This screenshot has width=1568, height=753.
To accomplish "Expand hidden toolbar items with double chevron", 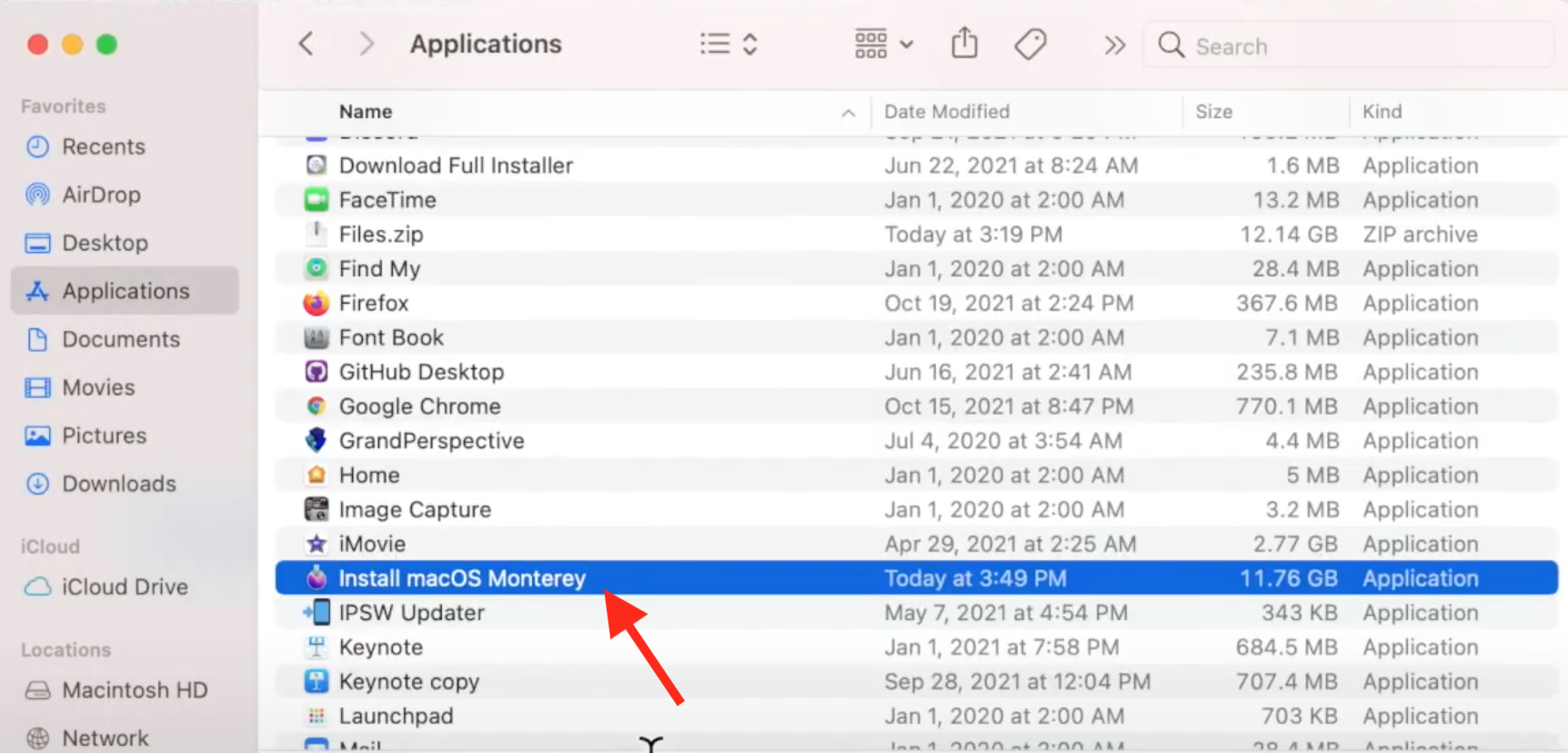I will click(1114, 45).
